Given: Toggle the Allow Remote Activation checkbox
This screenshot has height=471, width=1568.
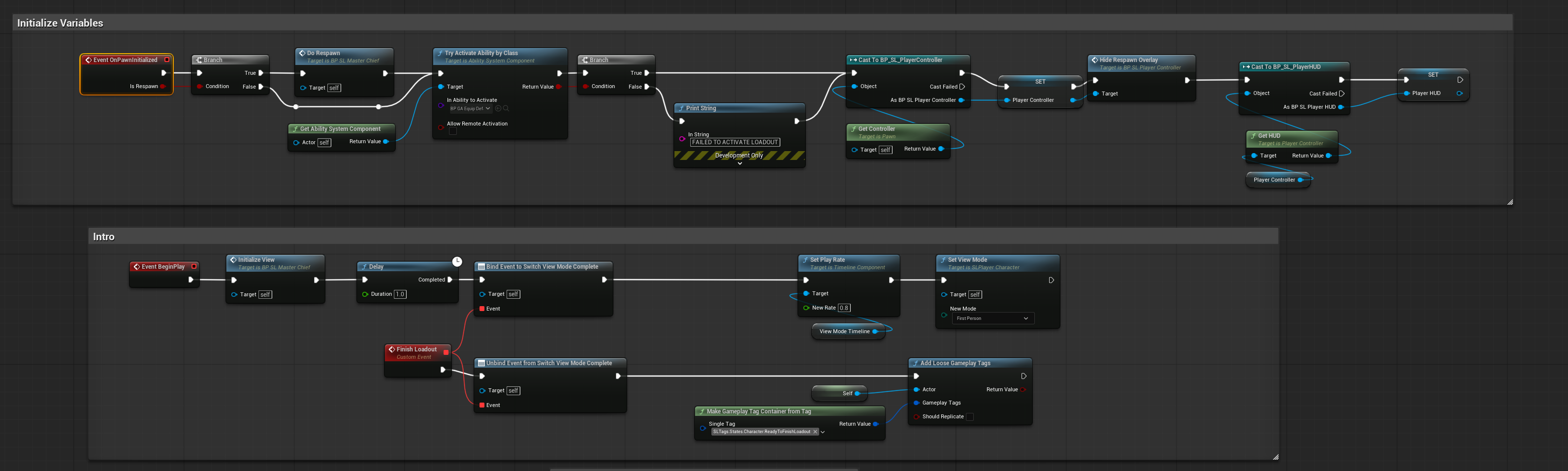Looking at the screenshot, I should coord(453,131).
